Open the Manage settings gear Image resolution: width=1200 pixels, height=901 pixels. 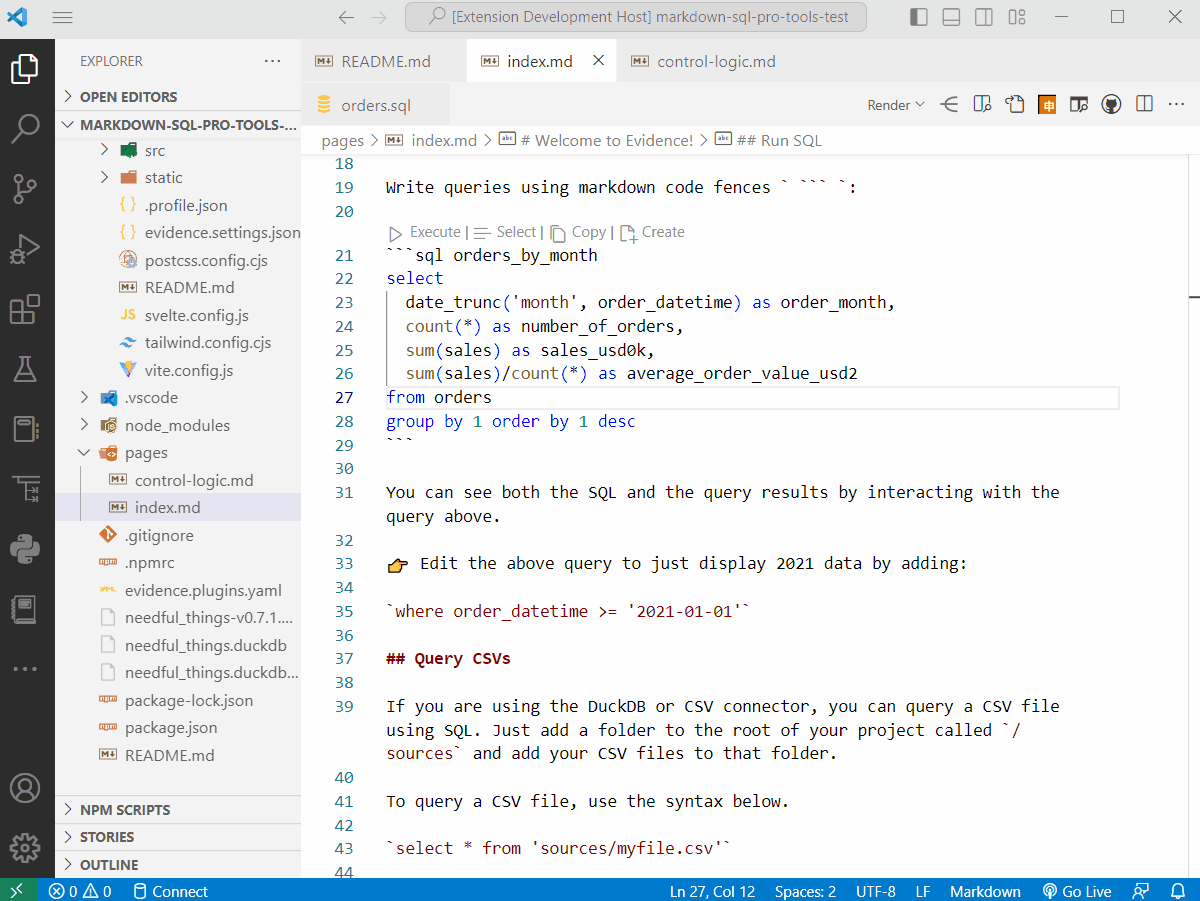pos(25,846)
